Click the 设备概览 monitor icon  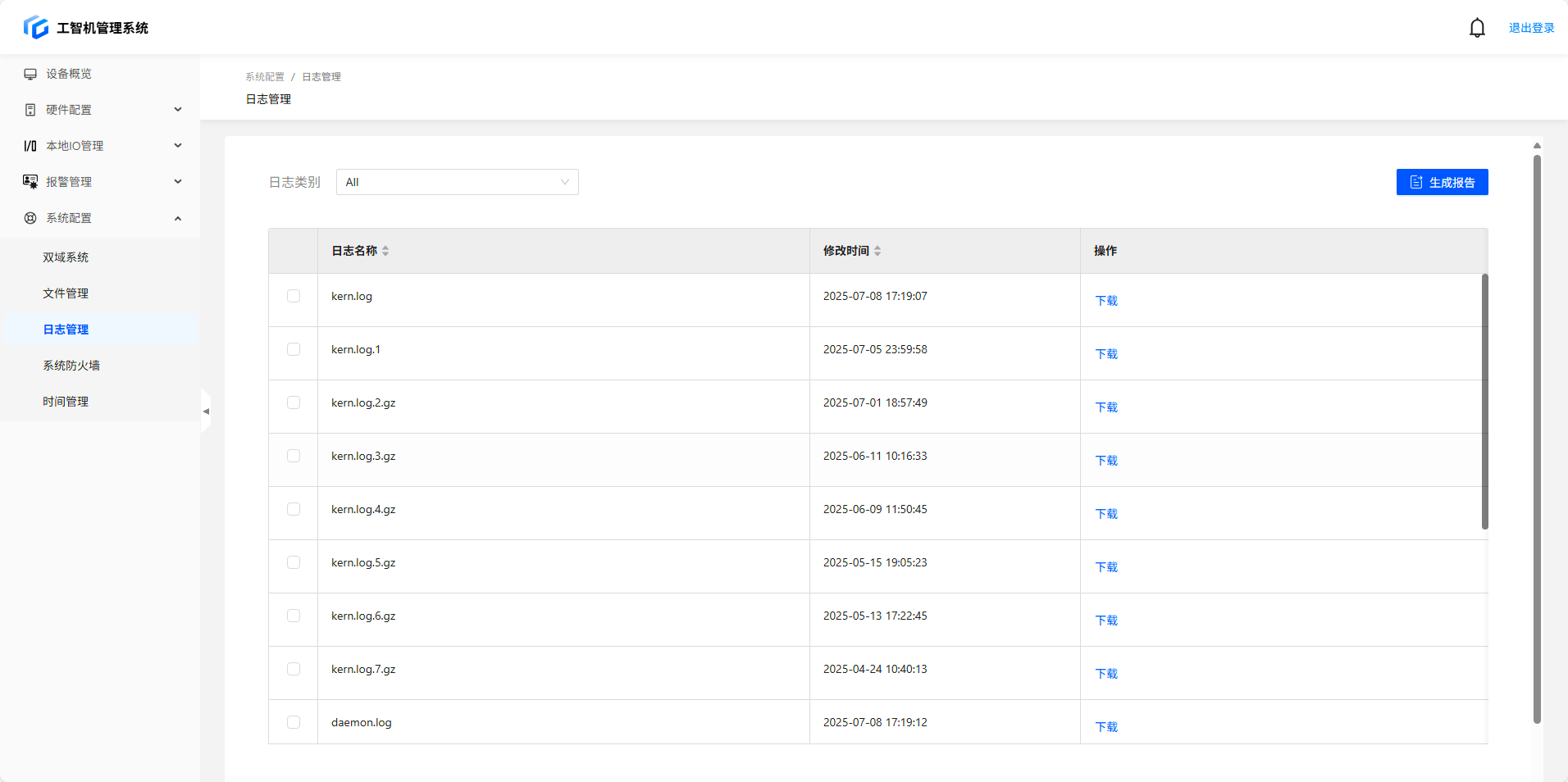point(30,74)
